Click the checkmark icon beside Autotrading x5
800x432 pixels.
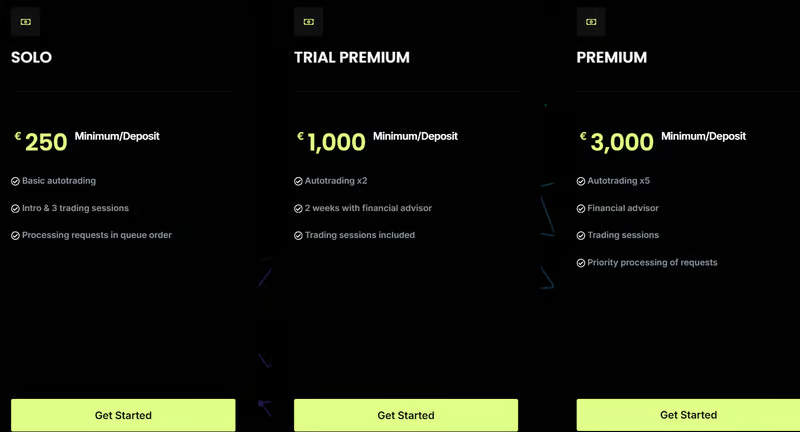pyautogui.click(x=581, y=181)
